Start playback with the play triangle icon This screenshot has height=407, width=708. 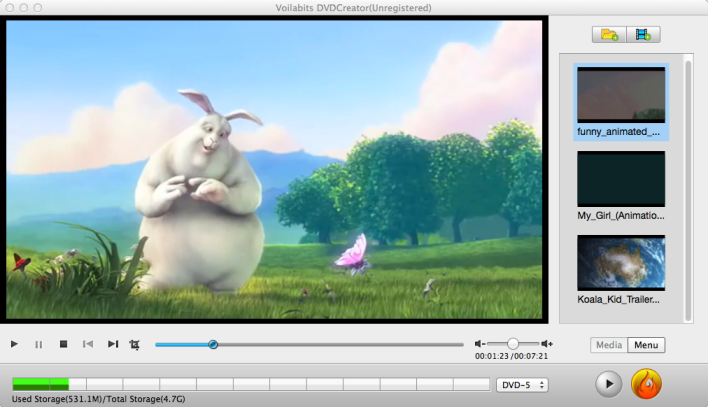[x=14, y=344]
